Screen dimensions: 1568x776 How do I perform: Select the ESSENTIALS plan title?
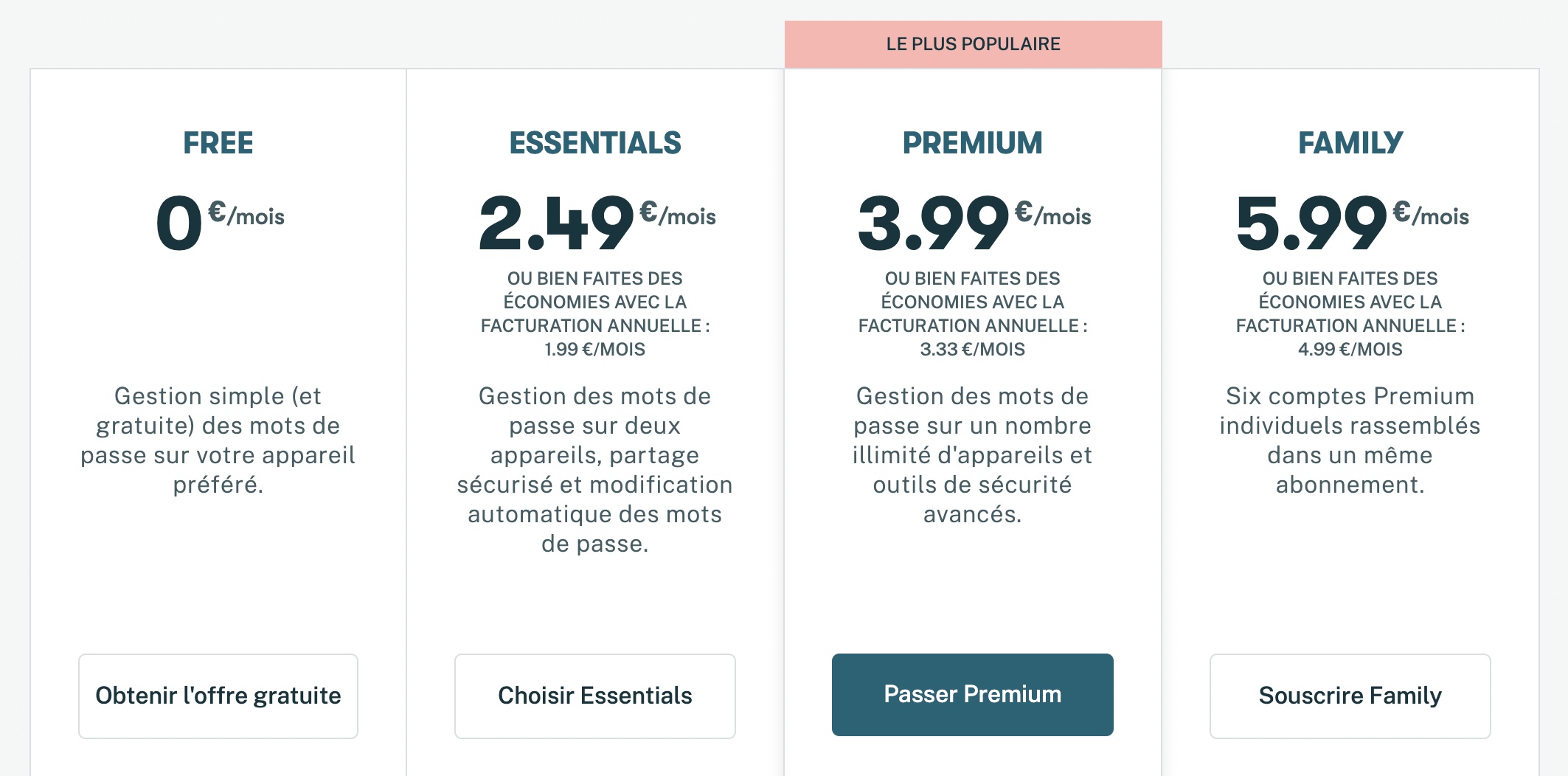[595, 143]
